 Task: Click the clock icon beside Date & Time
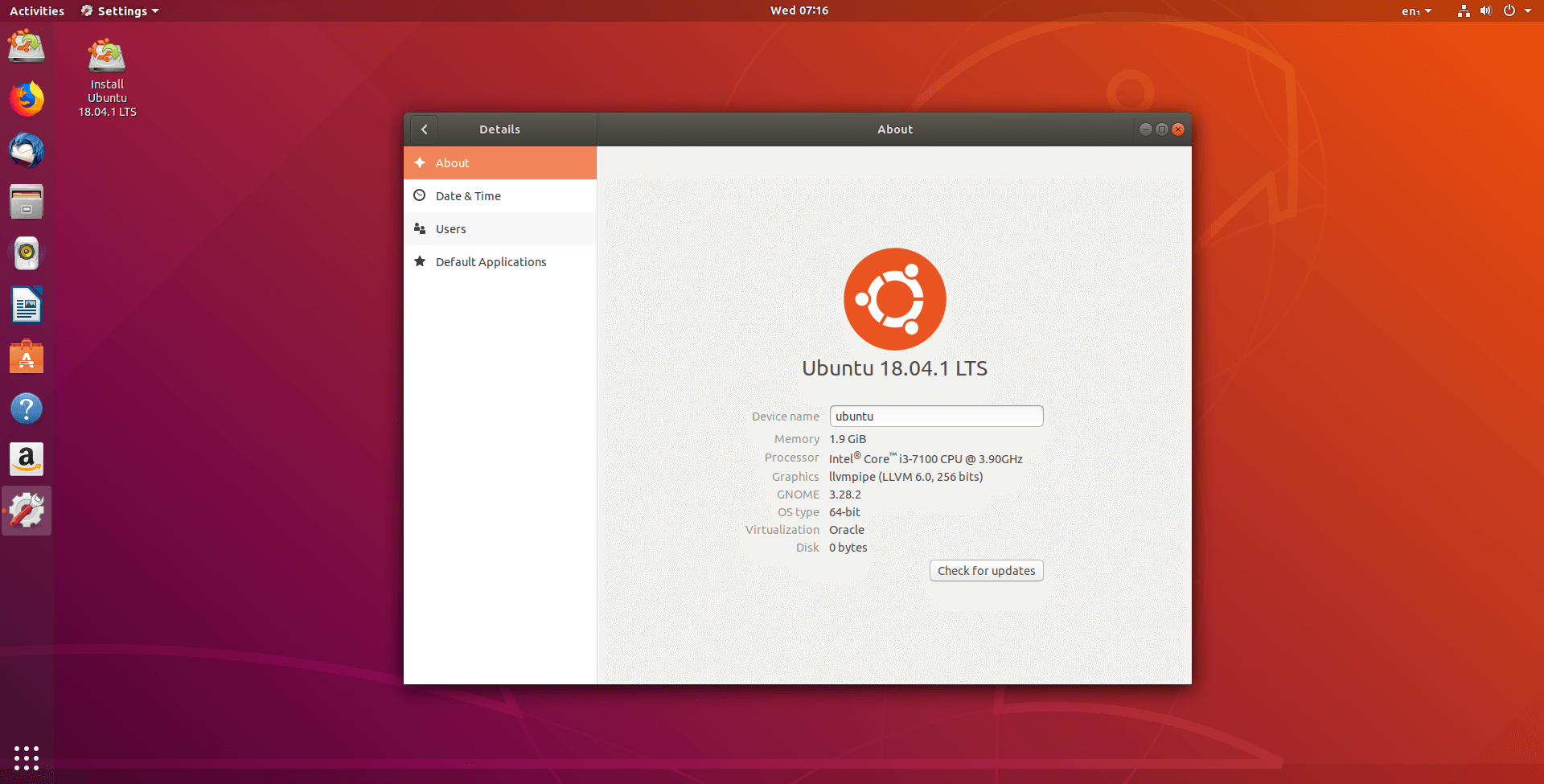tap(420, 195)
